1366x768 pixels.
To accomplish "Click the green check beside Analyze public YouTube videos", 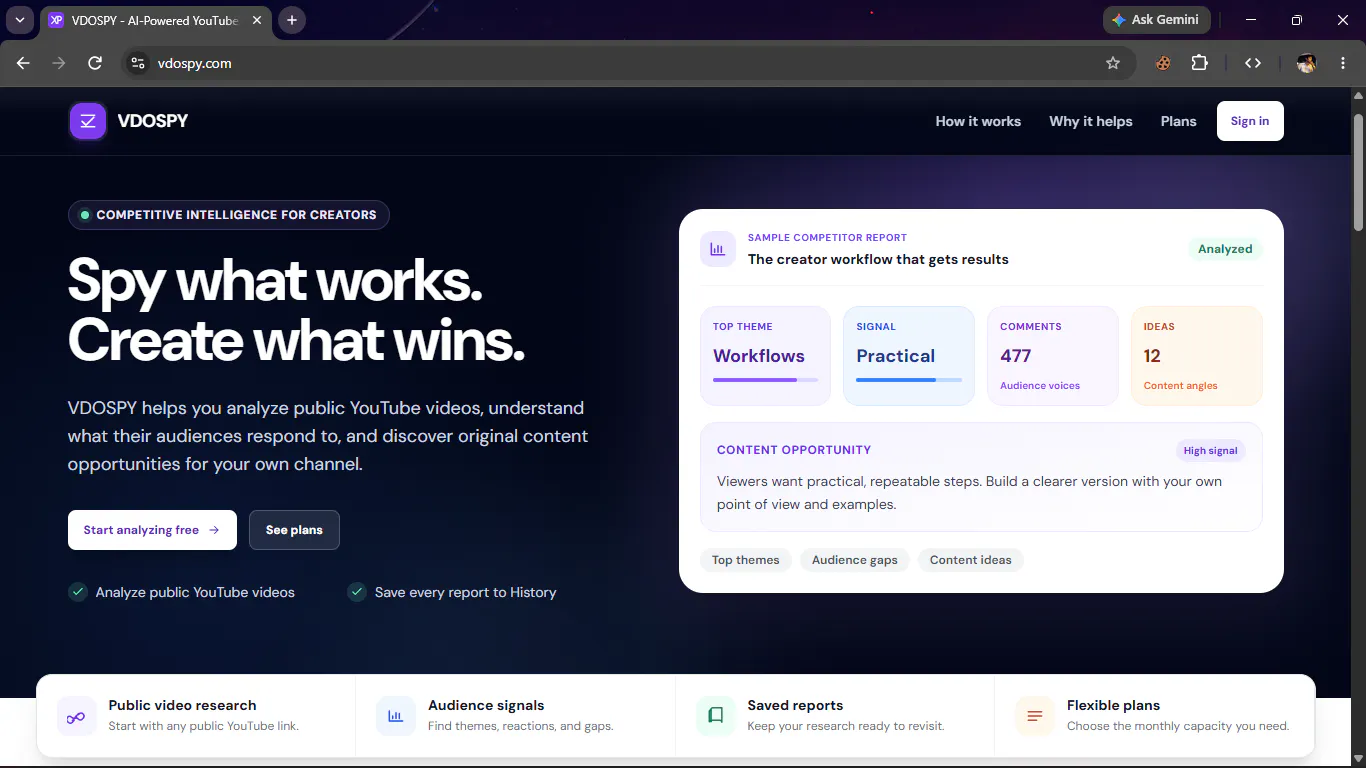I will [78, 592].
